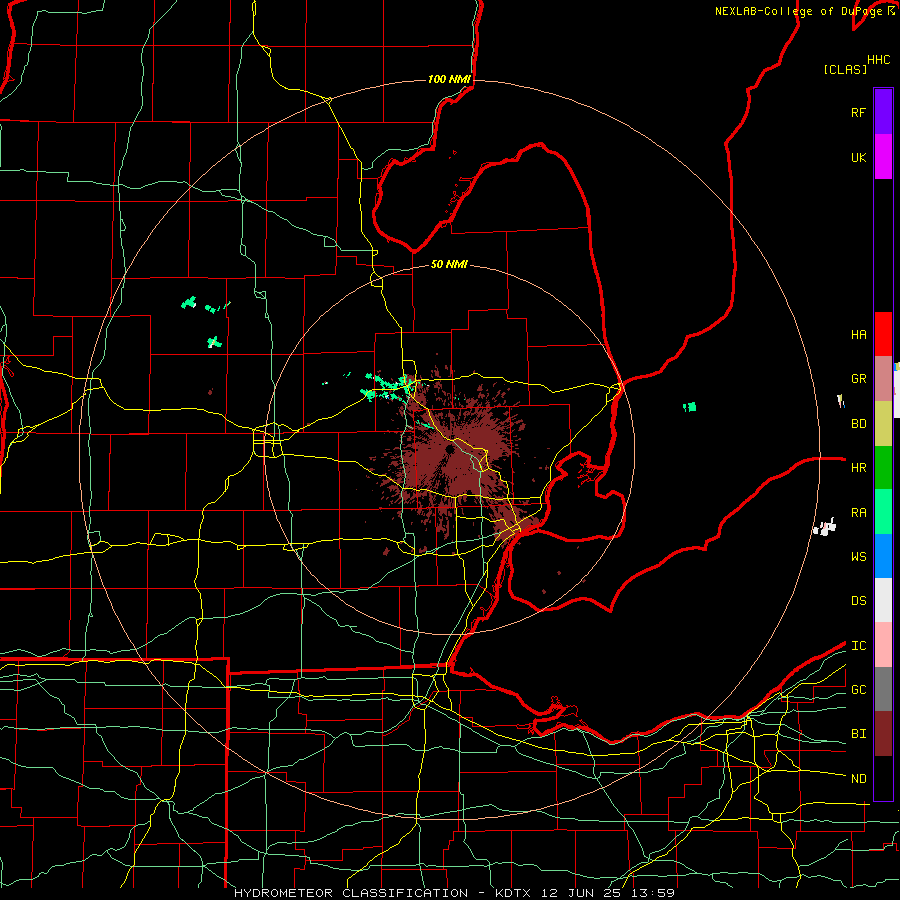Pick the light green RA legend swatch
The image size is (900, 900).
(x=883, y=512)
